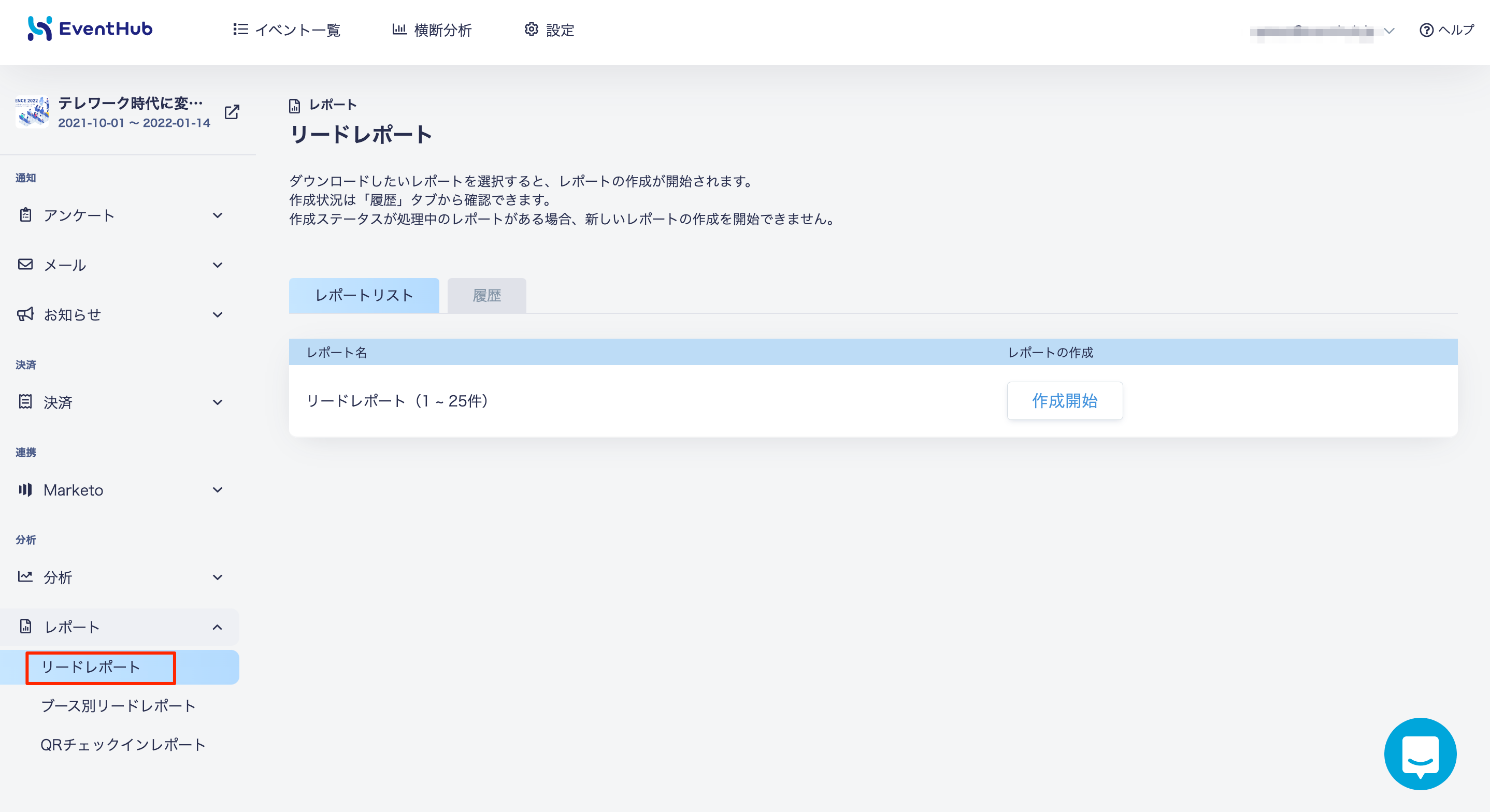Switch to the 履歴 tab
The image size is (1490, 812).
point(486,296)
